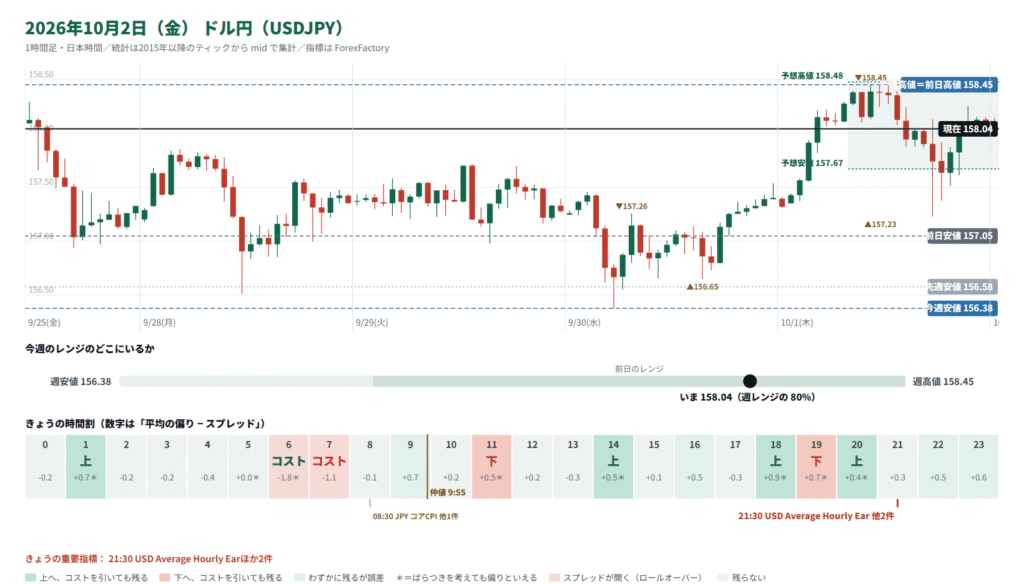The image size is (1024, 584).
Task: Click the 9/30(水) date axis label
Action: coord(584,323)
